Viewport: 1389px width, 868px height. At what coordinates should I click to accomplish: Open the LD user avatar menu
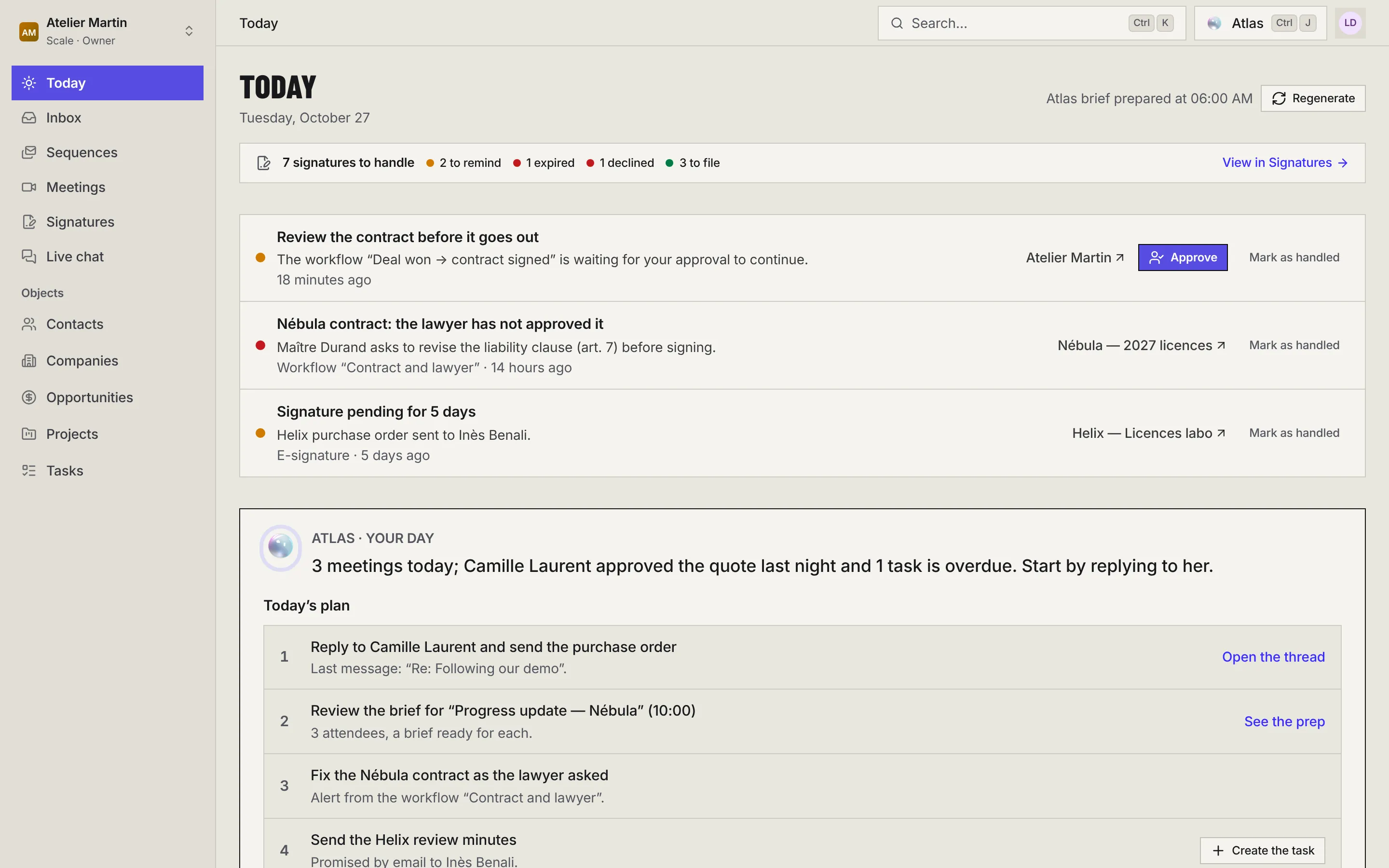coord(1350,23)
